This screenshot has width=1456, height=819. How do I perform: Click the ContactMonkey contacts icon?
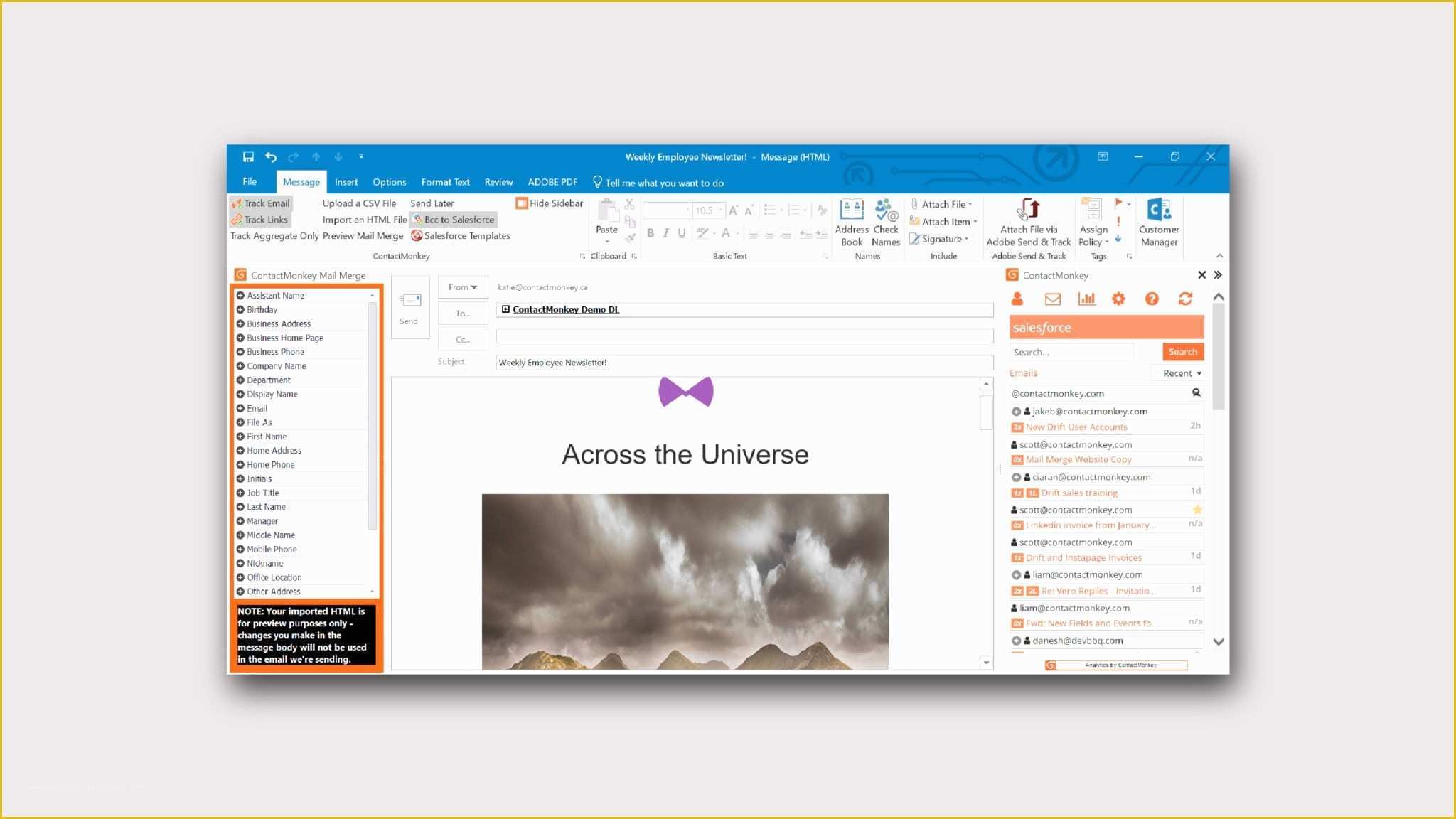[1018, 298]
